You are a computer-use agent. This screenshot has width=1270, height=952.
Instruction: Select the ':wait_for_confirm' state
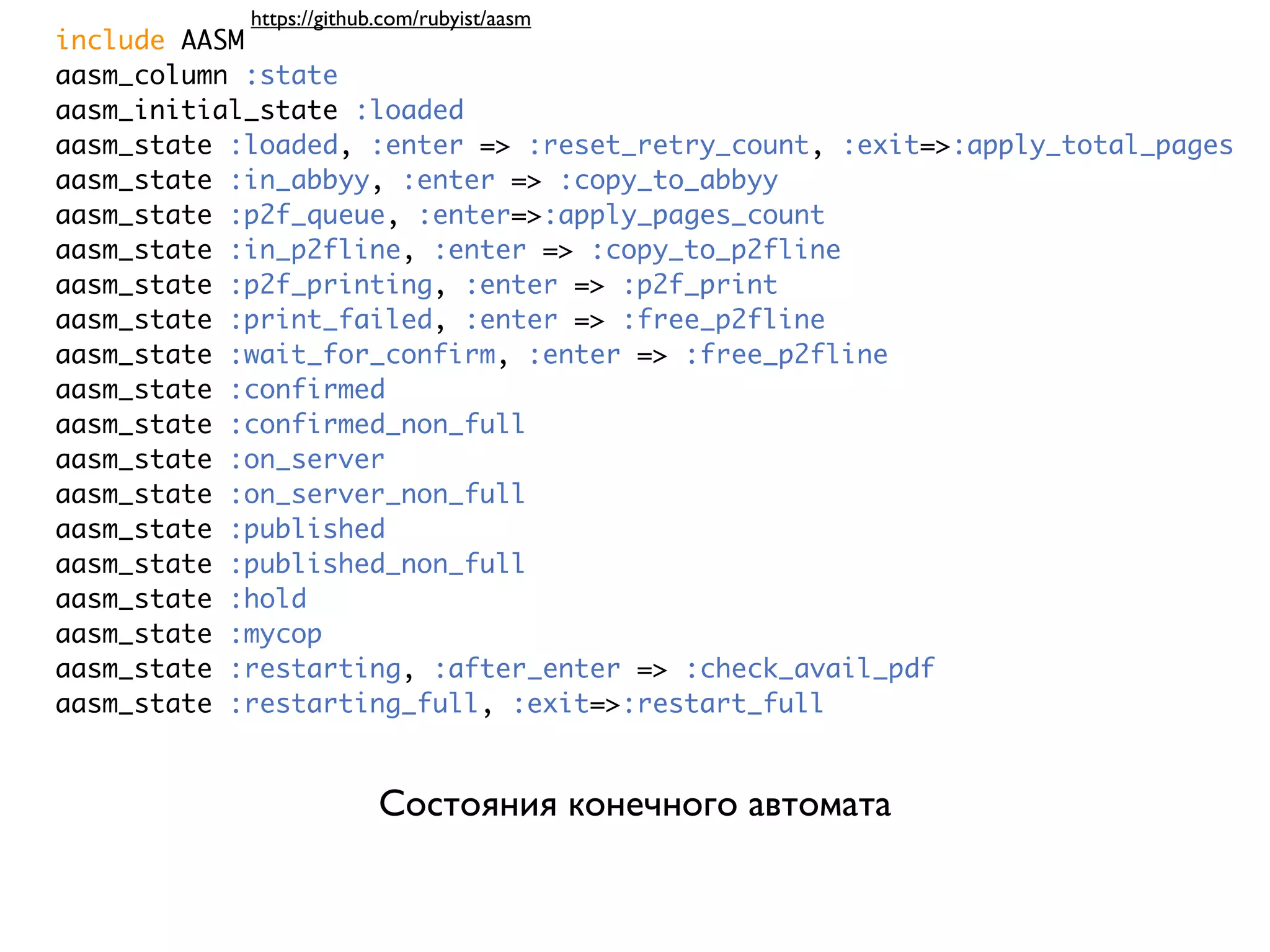(x=363, y=355)
